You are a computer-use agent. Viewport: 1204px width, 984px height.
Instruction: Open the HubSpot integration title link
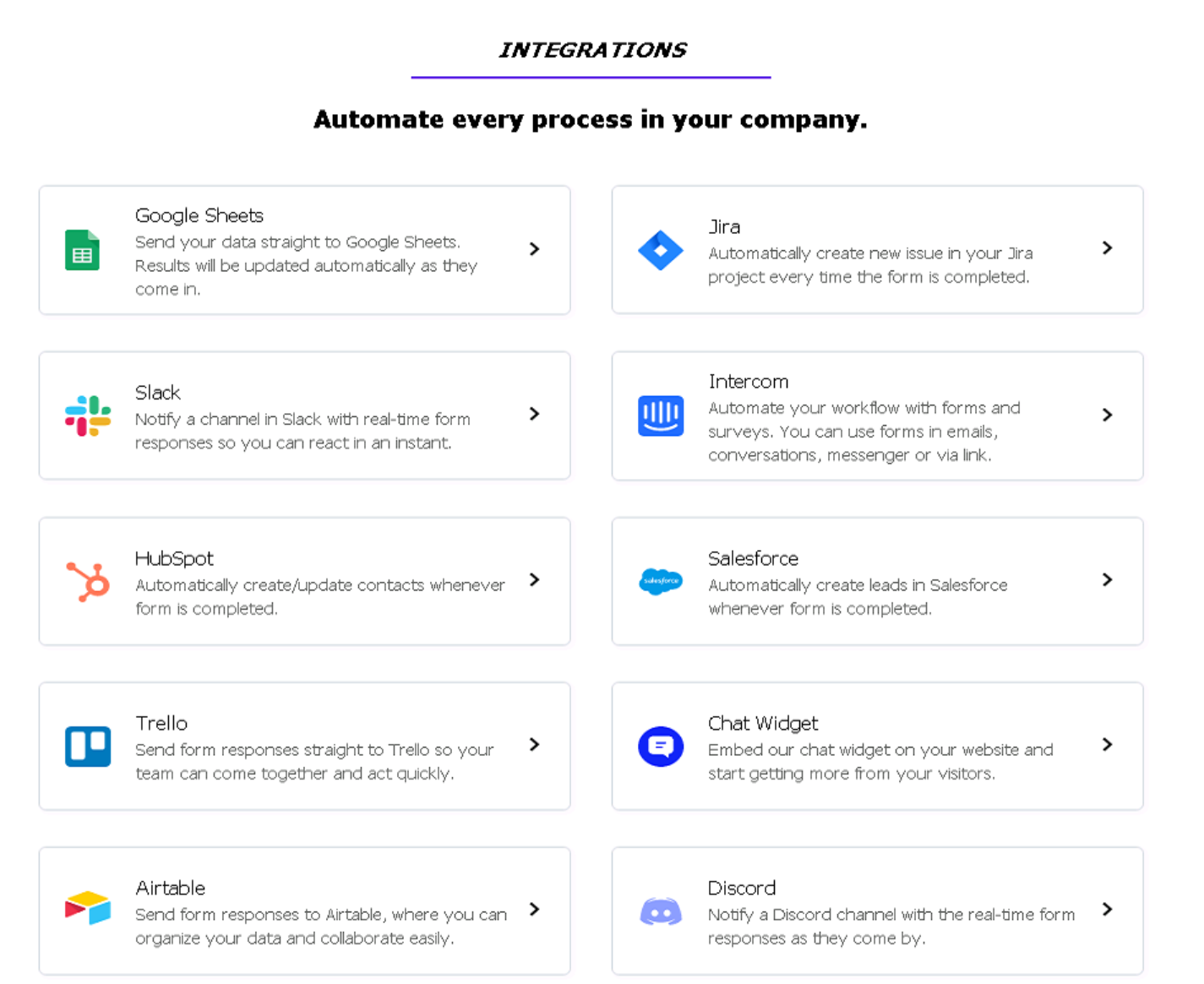point(174,558)
